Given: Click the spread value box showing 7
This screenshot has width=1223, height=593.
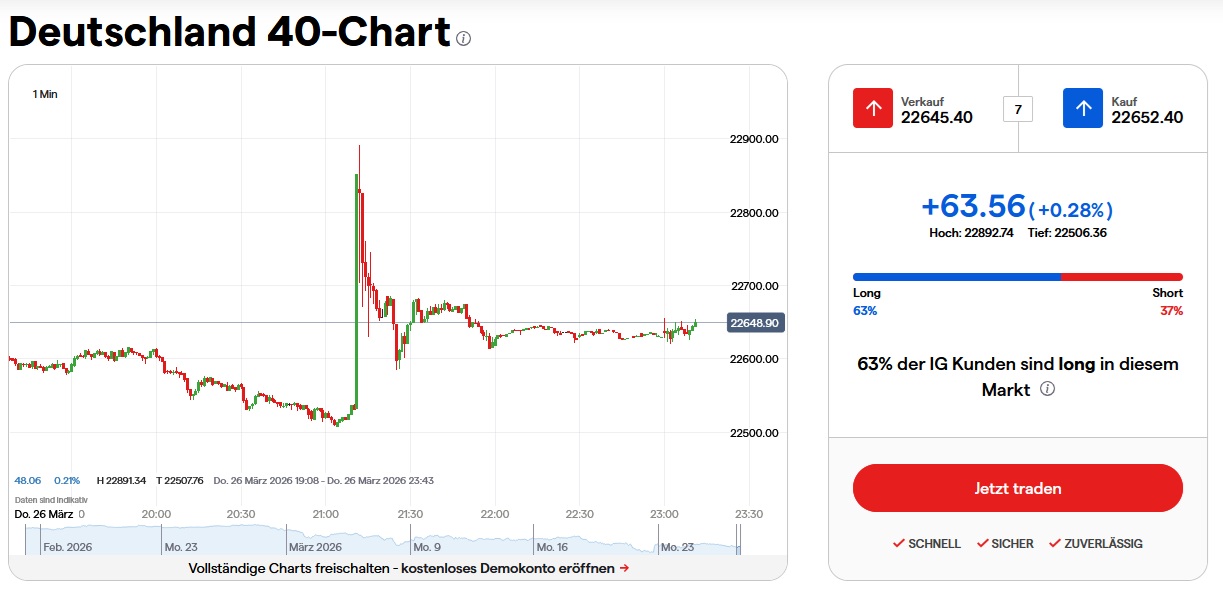Looking at the screenshot, I should pos(1018,109).
